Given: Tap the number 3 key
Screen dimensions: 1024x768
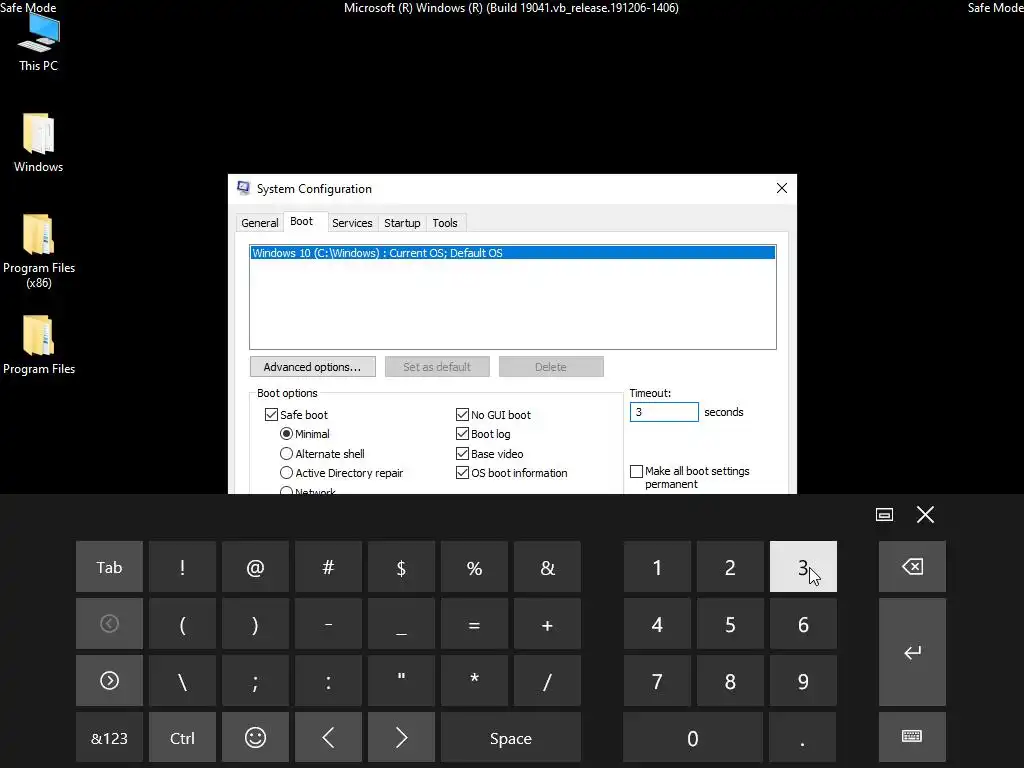Looking at the screenshot, I should click(x=803, y=567).
